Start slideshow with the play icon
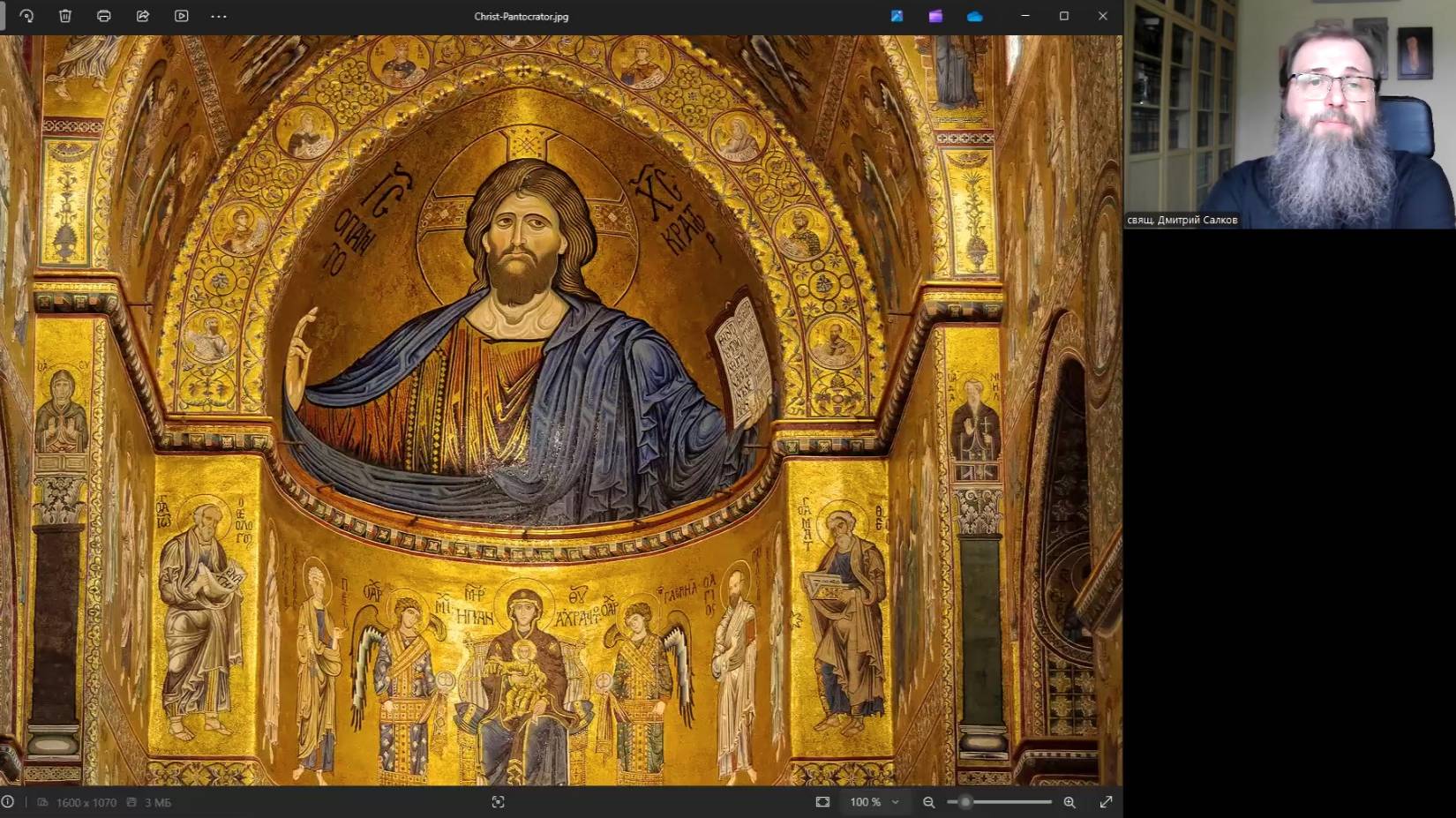 tap(182, 16)
